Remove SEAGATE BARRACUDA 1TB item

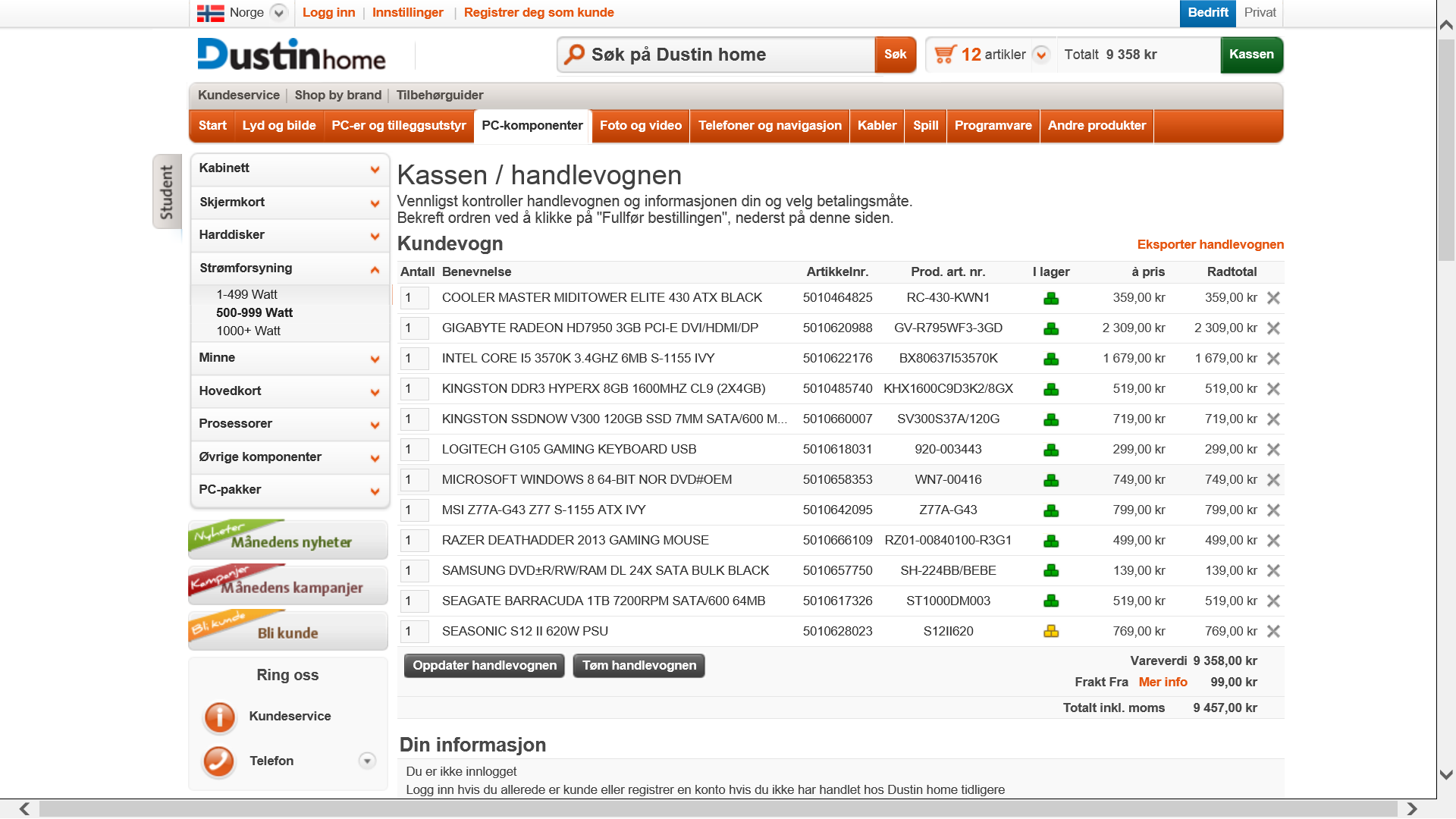[x=1274, y=601]
